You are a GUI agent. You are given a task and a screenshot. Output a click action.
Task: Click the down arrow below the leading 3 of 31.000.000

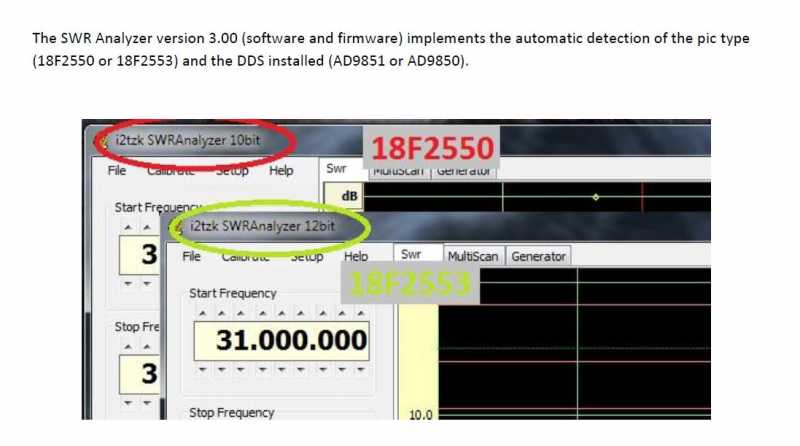click(x=221, y=368)
